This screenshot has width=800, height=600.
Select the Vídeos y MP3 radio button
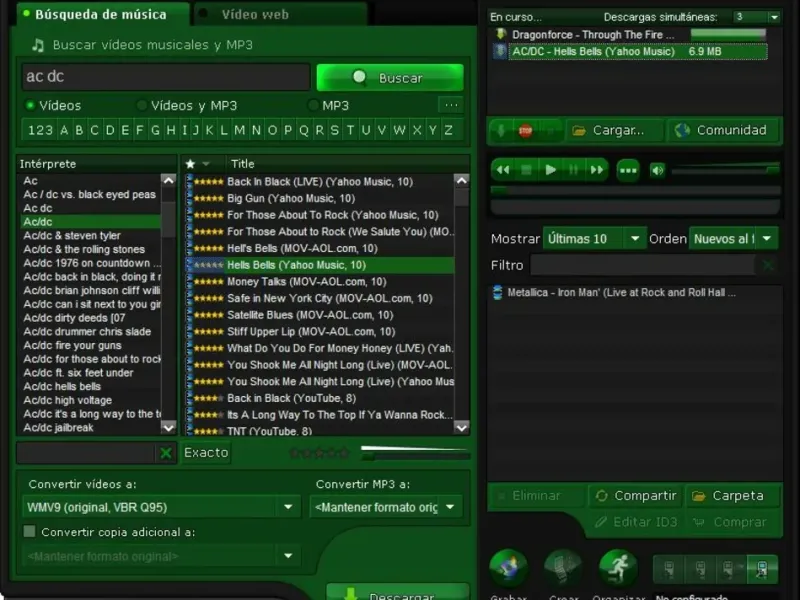coord(142,106)
